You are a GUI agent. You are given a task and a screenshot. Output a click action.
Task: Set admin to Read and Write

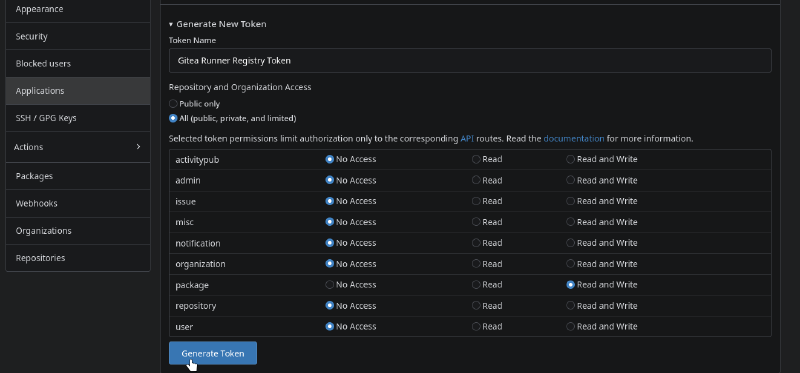570,180
